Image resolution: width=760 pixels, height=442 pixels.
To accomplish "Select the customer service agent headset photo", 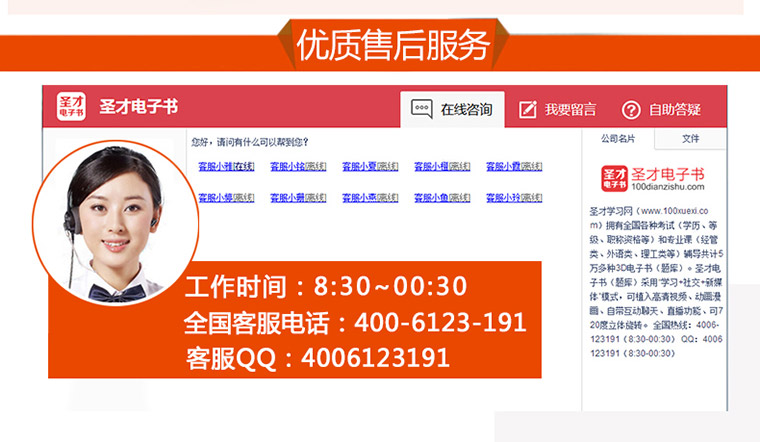I will coord(110,222).
